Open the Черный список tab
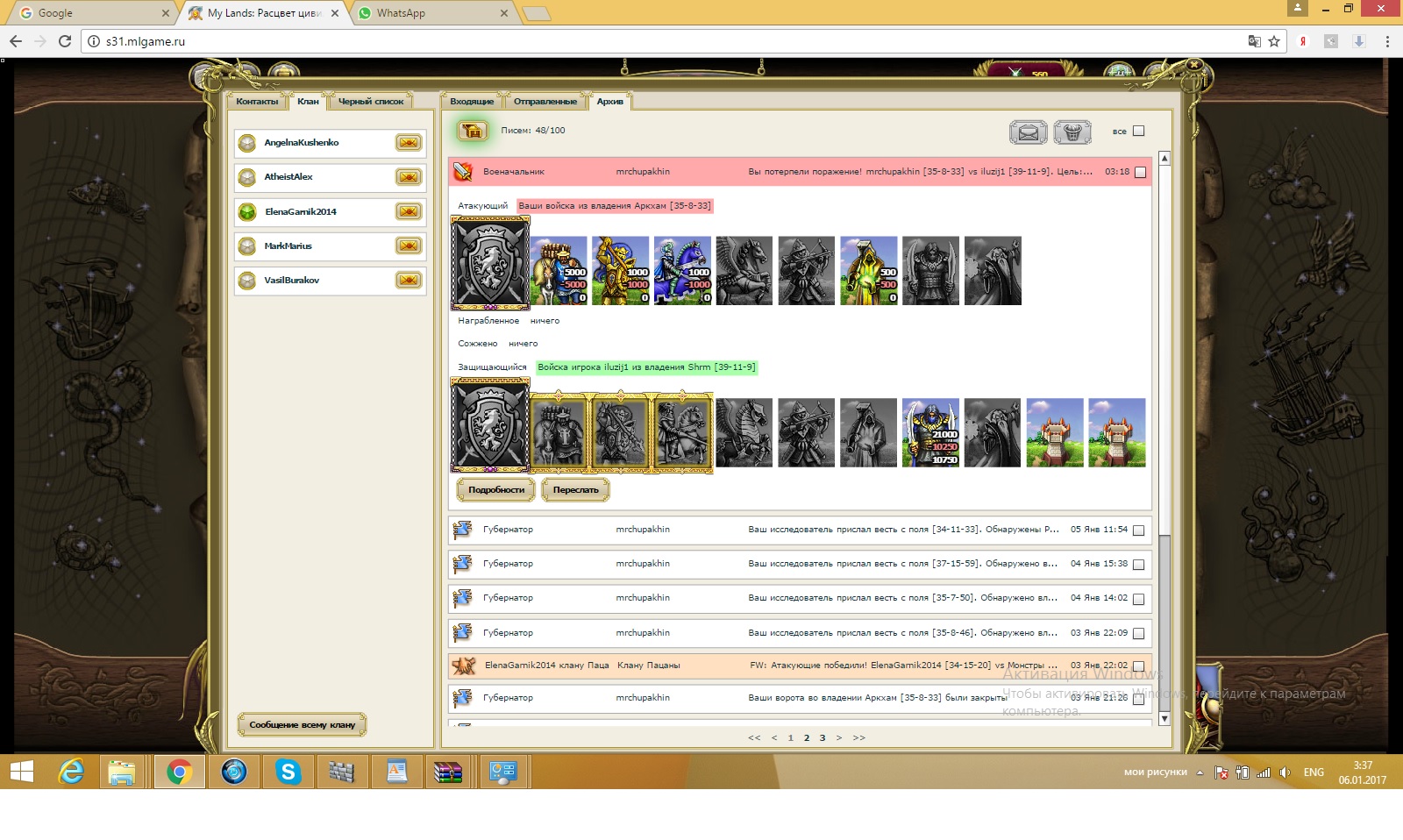This screenshot has height=840, width=1403. coord(371,102)
